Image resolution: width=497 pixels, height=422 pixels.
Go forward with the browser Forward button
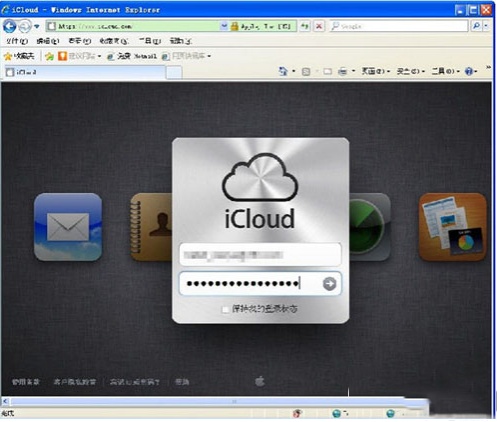click(24, 26)
